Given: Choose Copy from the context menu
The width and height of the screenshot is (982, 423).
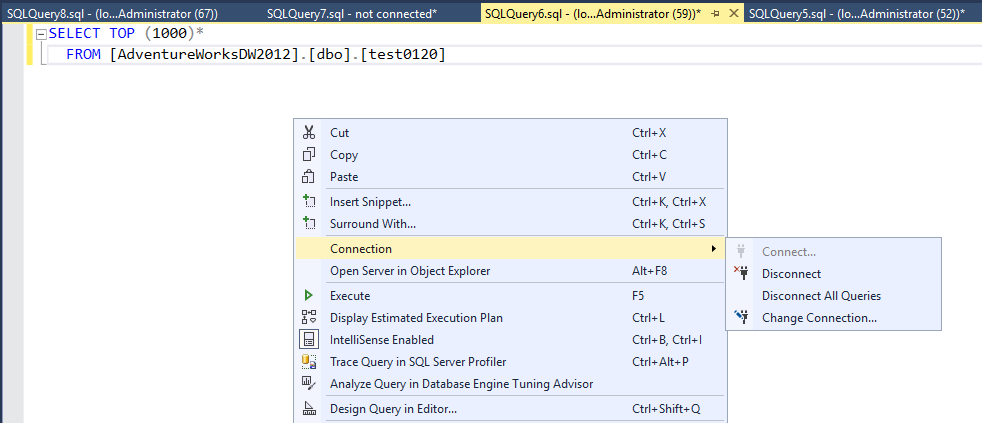Looking at the screenshot, I should pos(510,155).
